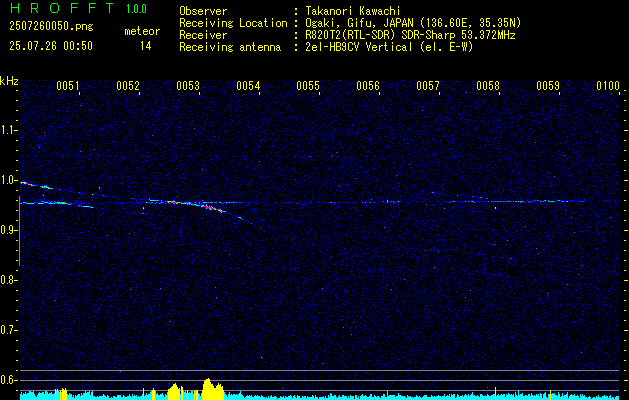The height and width of the screenshot is (400, 629).
Task: Click location Ogaki, Gifu, JAPAN text
Action: pyautogui.click(x=413, y=23)
